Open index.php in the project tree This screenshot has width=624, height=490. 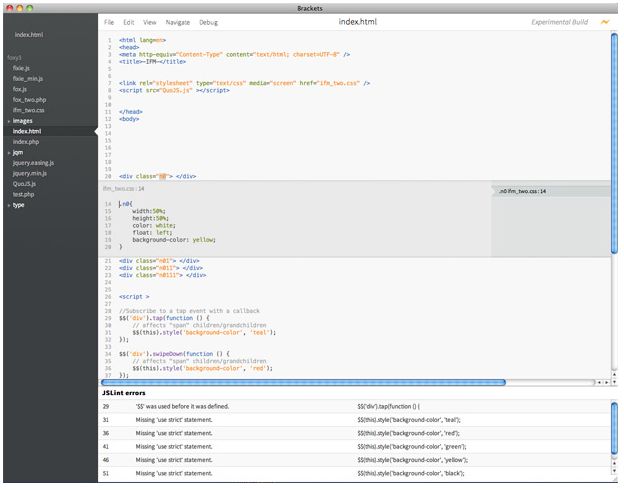pyautogui.click(x=26, y=142)
